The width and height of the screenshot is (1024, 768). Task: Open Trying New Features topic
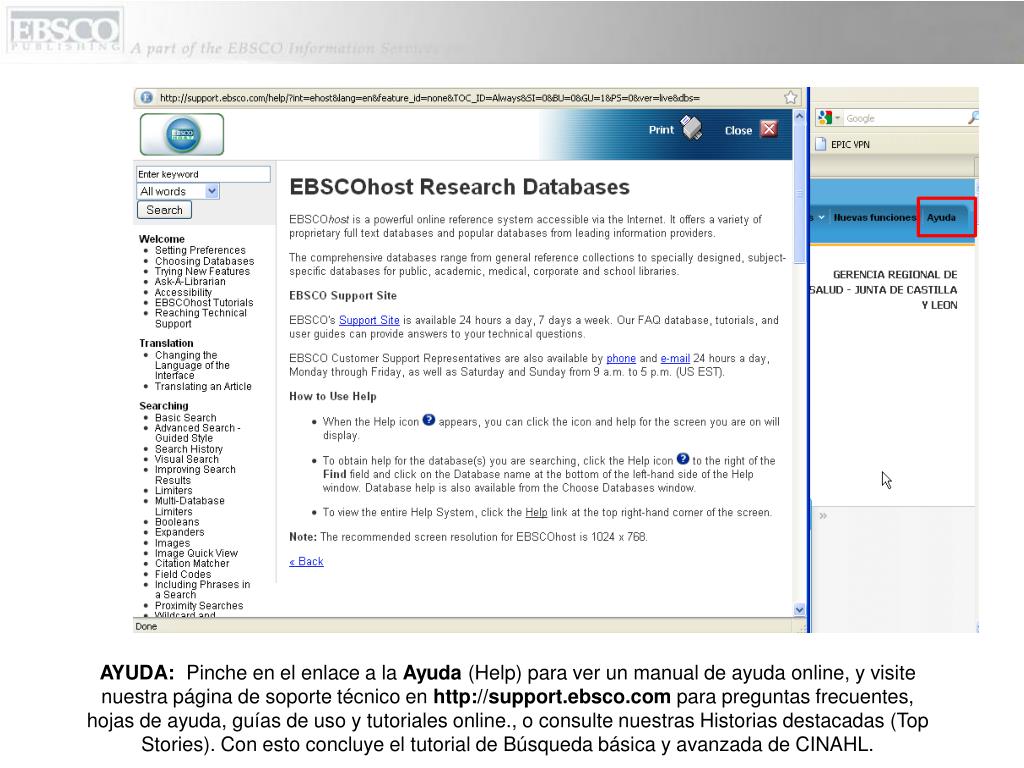pyautogui.click(x=202, y=271)
